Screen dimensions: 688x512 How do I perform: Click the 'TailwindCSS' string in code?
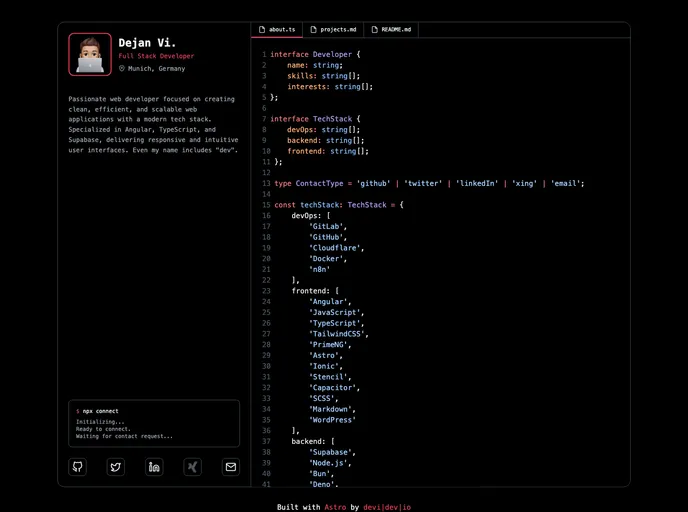[x=339, y=334]
